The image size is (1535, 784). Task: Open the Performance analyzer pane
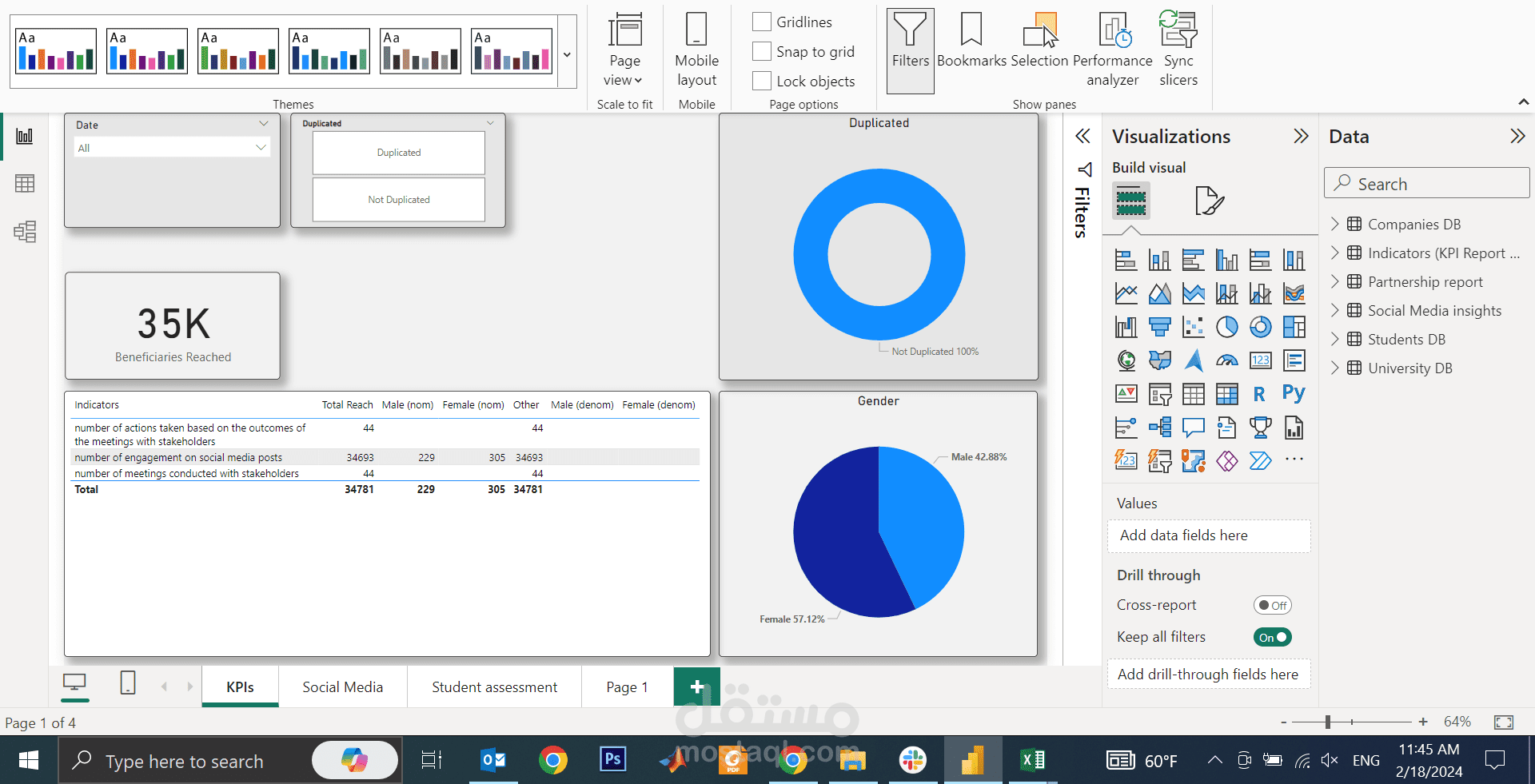click(1113, 50)
